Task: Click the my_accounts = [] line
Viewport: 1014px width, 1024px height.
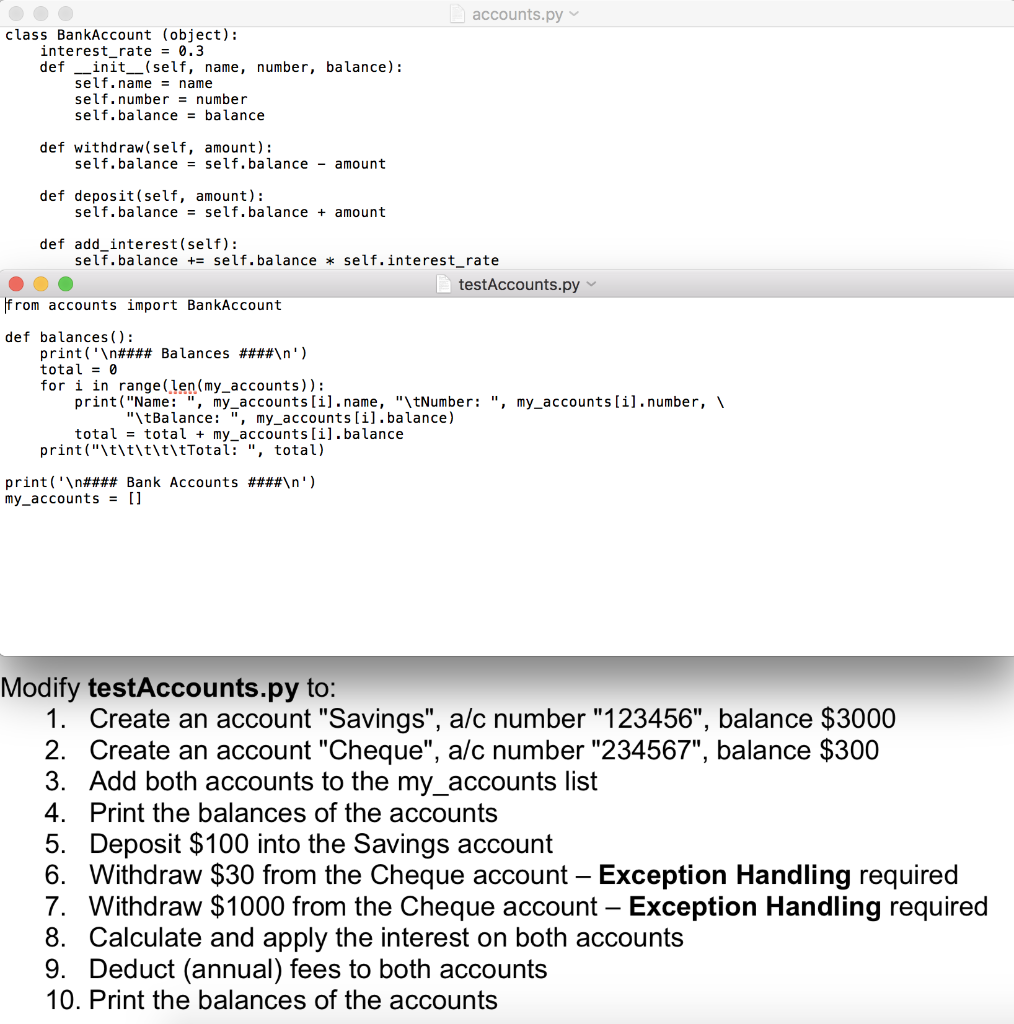Action: pyautogui.click(x=71, y=498)
